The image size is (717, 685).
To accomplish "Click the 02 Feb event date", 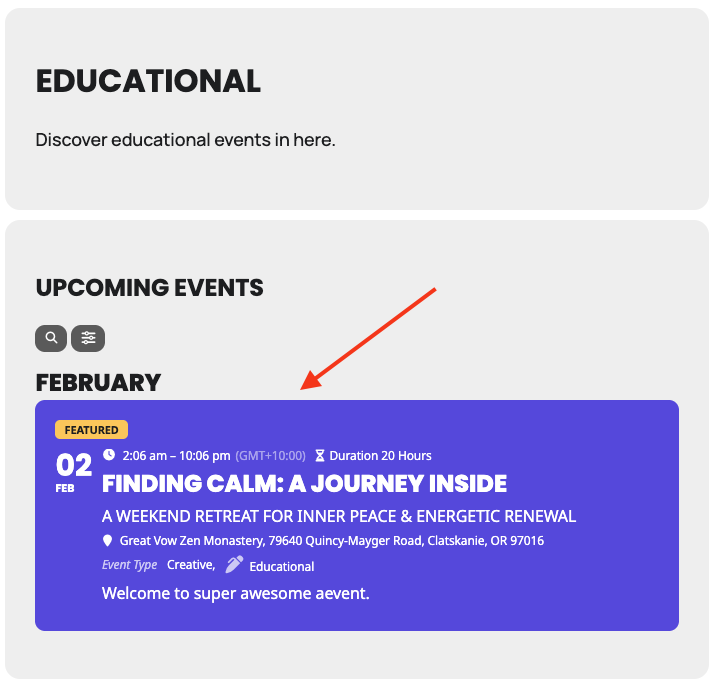I will pos(73,471).
